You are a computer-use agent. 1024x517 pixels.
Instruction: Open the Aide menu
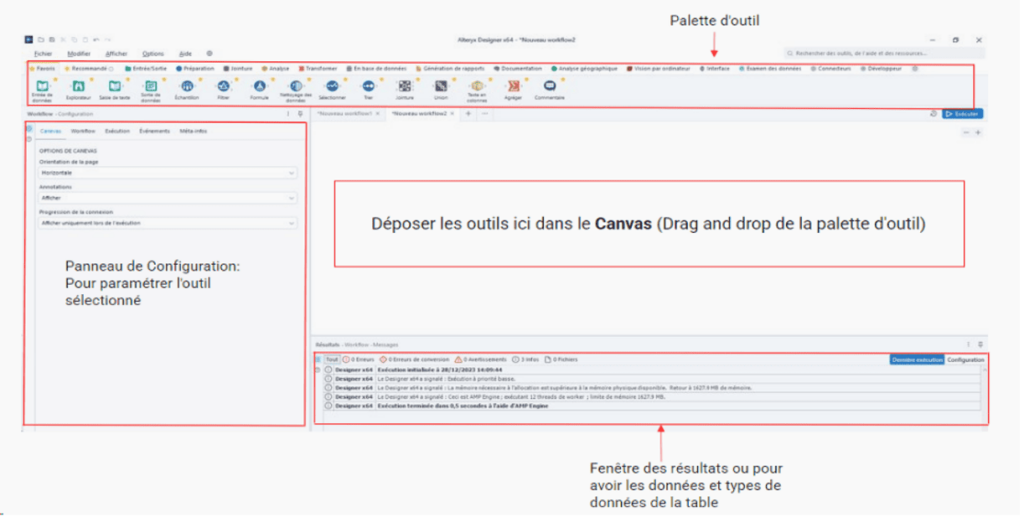click(x=185, y=54)
